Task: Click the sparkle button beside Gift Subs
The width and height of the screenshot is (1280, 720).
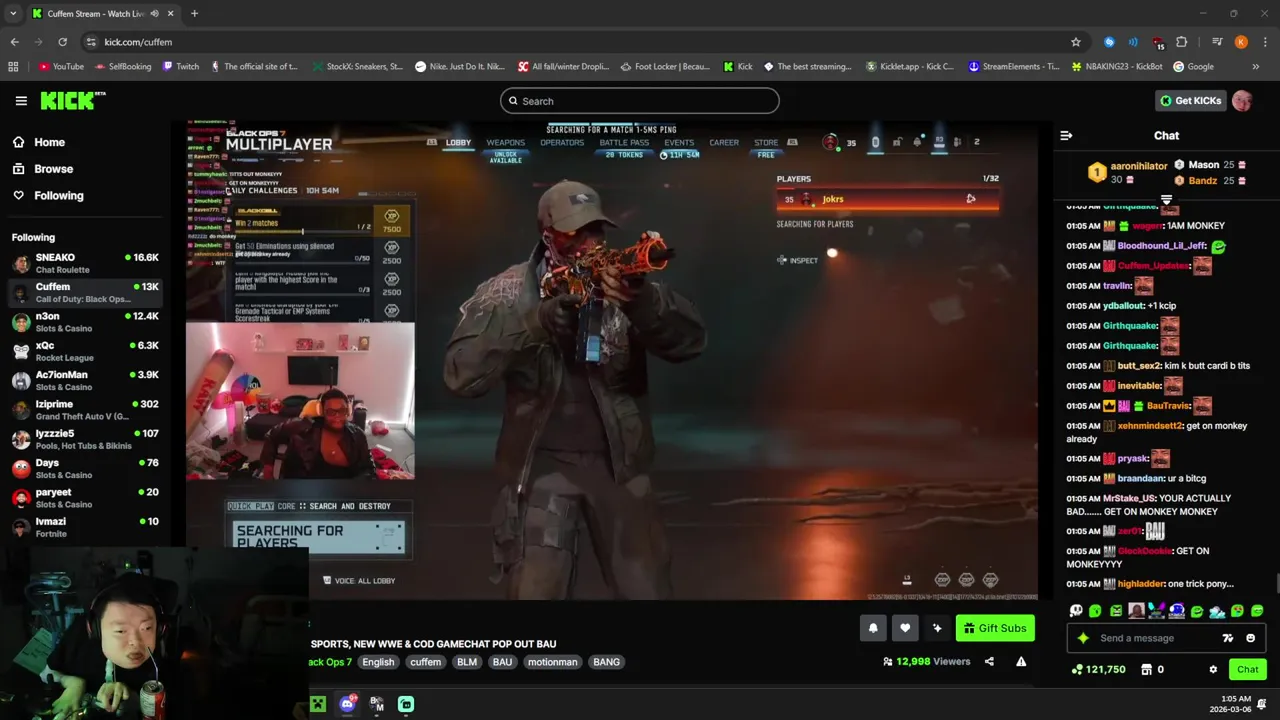Action: click(x=937, y=628)
